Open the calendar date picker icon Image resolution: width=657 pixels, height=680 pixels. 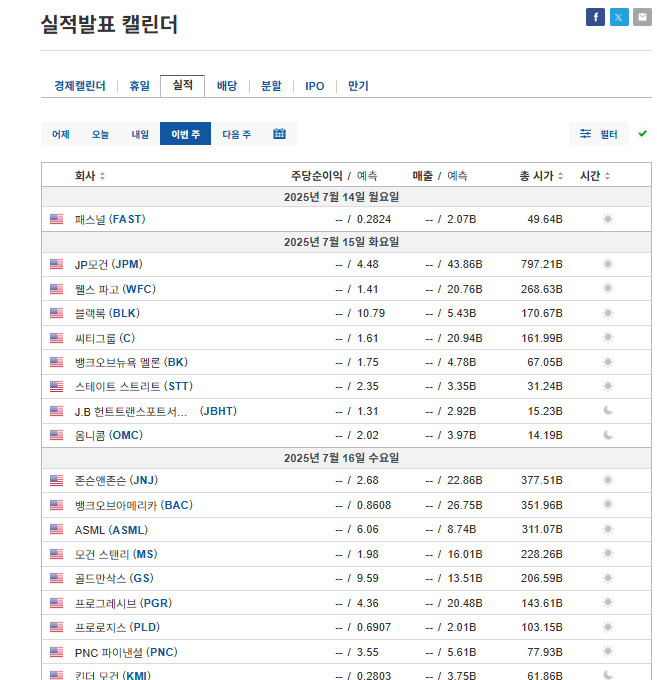tap(279, 134)
